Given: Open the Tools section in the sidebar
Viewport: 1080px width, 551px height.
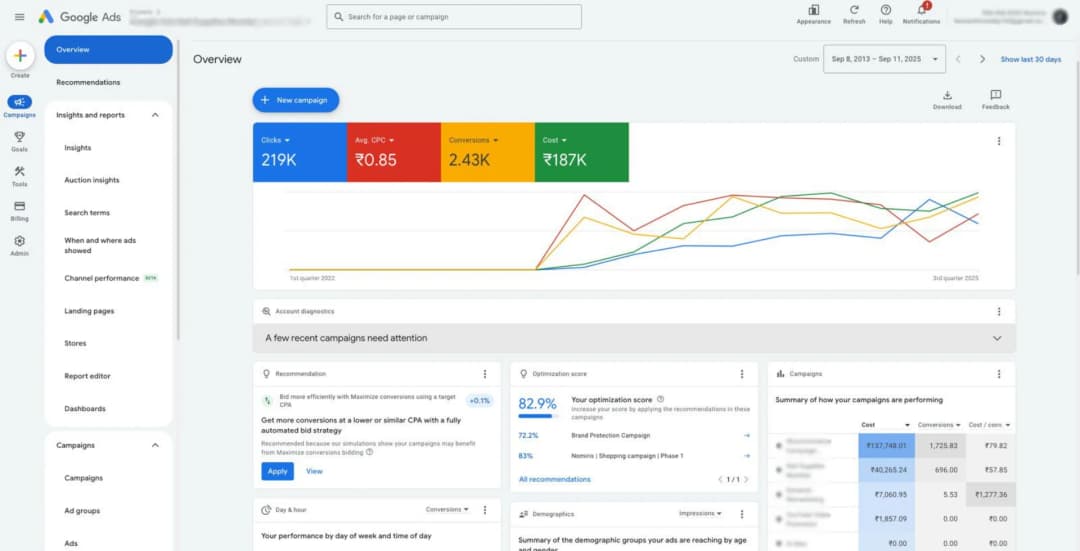Looking at the screenshot, I should click(x=19, y=172).
